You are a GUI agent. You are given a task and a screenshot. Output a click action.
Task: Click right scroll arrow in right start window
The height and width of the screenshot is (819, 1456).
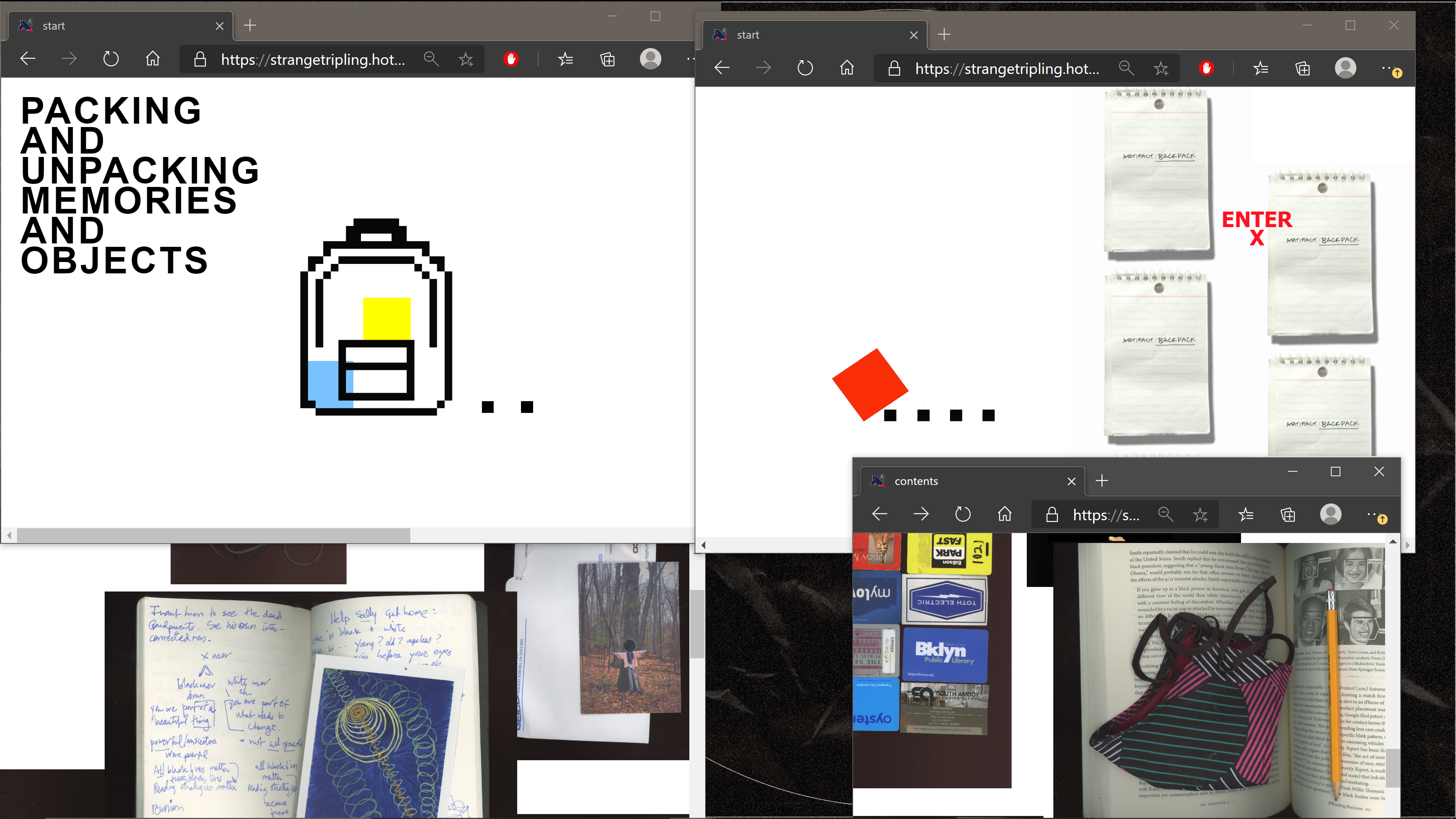[1407, 545]
